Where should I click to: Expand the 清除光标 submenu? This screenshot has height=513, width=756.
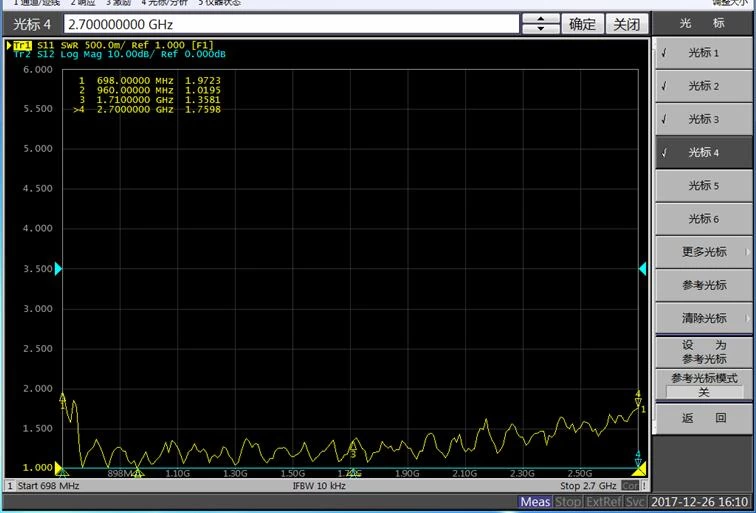click(703, 318)
